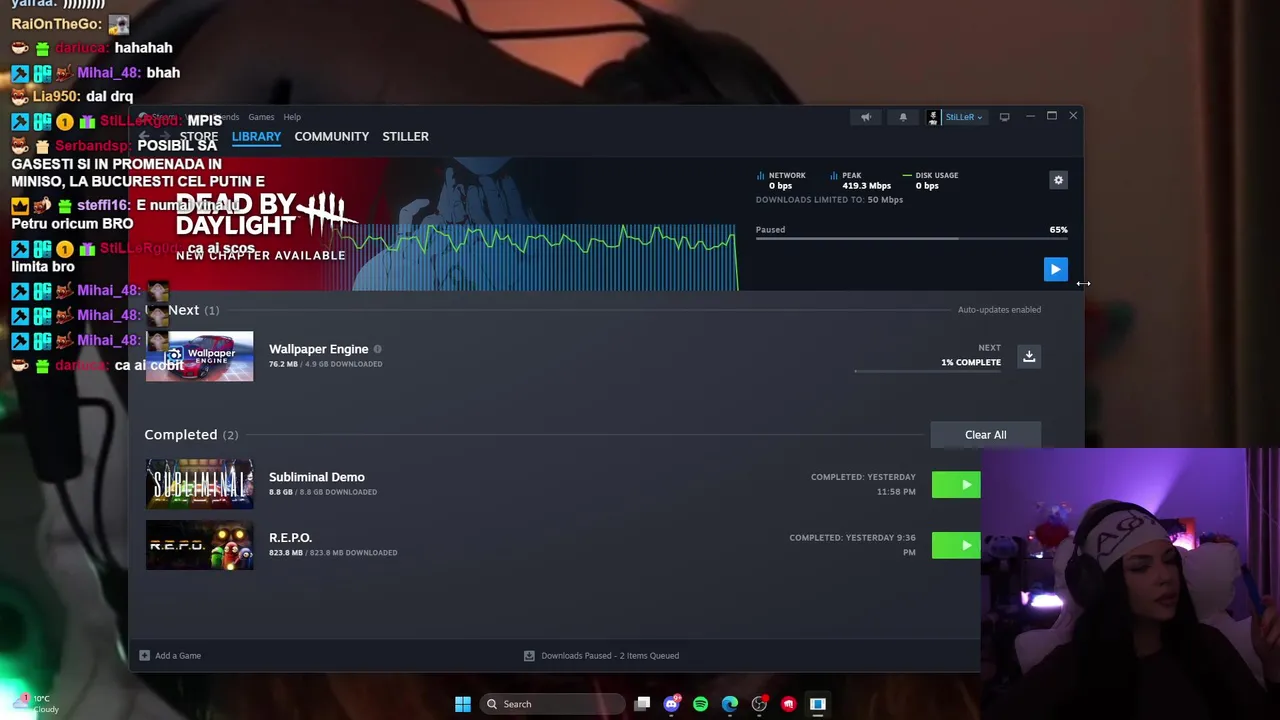The image size is (1280, 720).
Task: Open Discord from the taskbar
Action: (671, 704)
